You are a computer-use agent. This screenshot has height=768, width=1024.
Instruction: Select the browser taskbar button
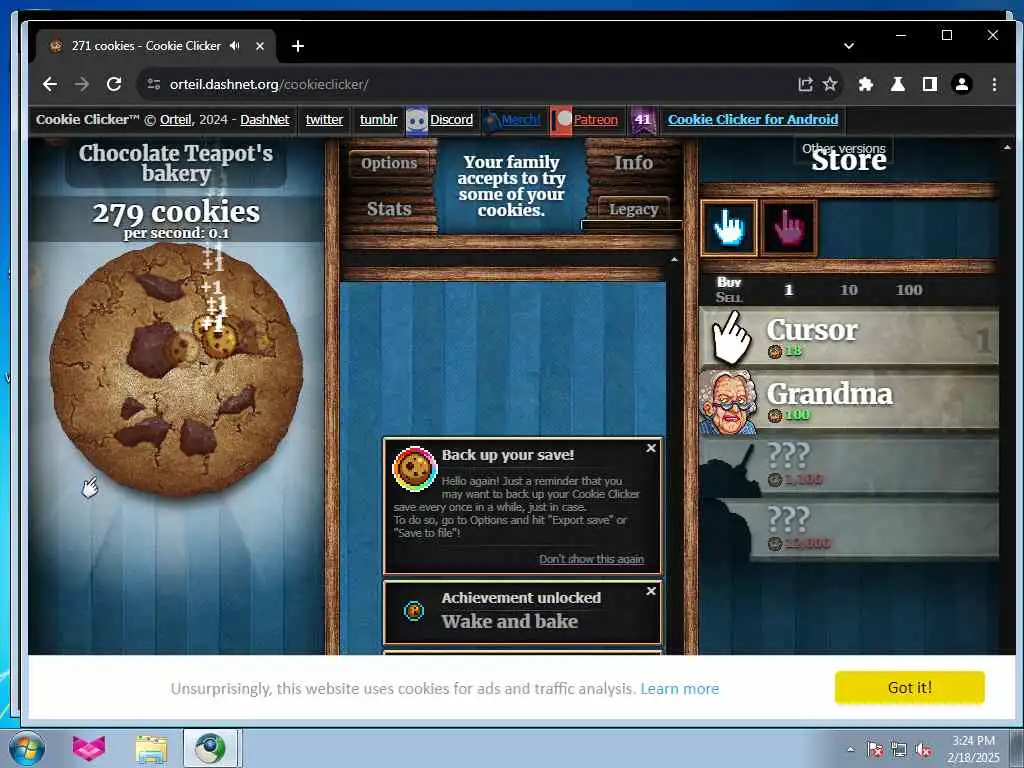click(211, 748)
